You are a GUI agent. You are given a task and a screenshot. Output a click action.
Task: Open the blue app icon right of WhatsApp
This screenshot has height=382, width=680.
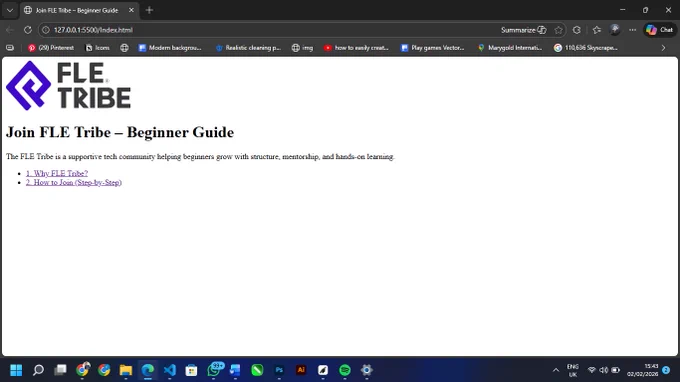click(x=235, y=370)
